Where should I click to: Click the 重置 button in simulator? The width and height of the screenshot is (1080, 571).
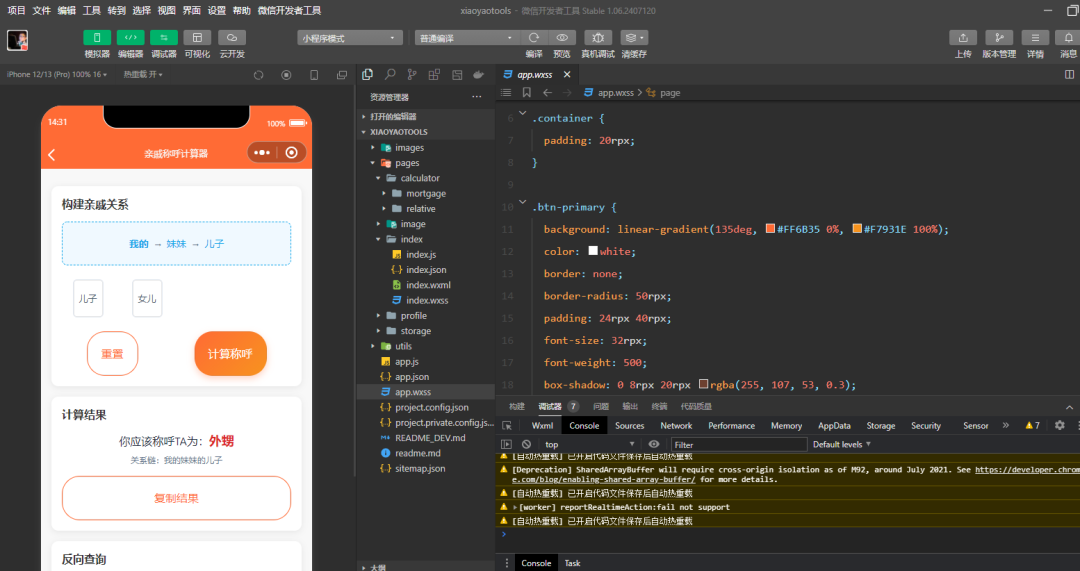coord(112,353)
